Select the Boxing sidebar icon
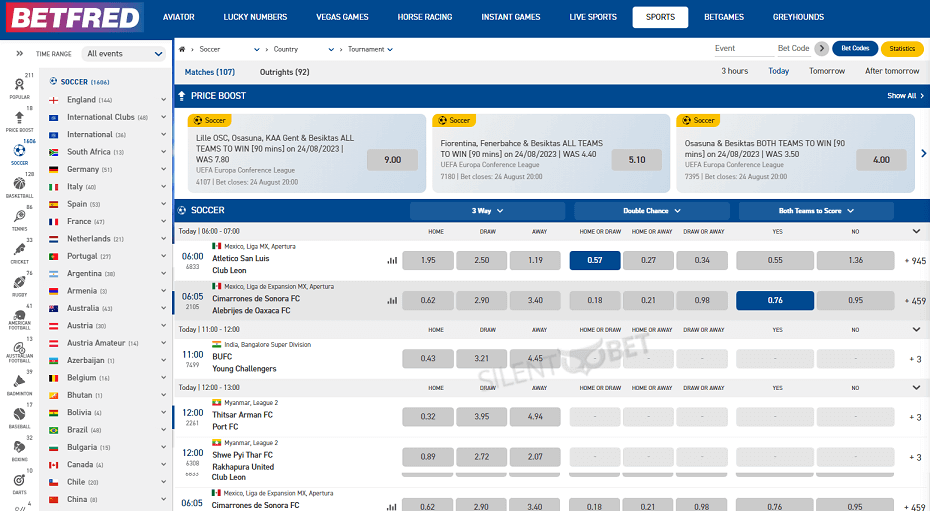 (19, 446)
